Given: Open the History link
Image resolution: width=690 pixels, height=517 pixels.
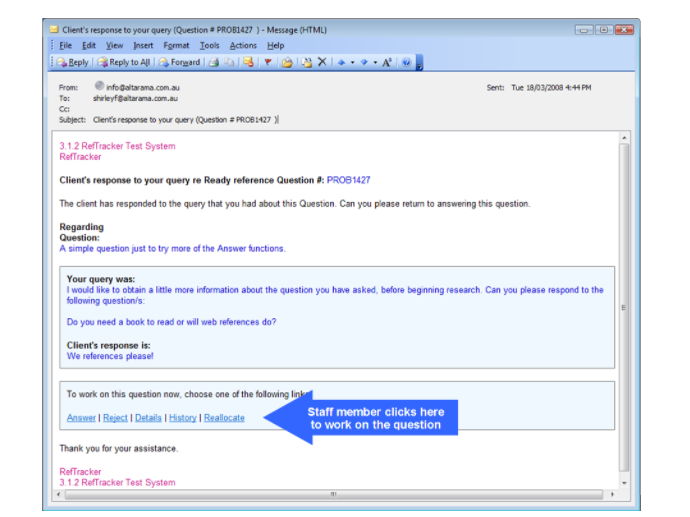Looking at the screenshot, I should (x=183, y=418).
